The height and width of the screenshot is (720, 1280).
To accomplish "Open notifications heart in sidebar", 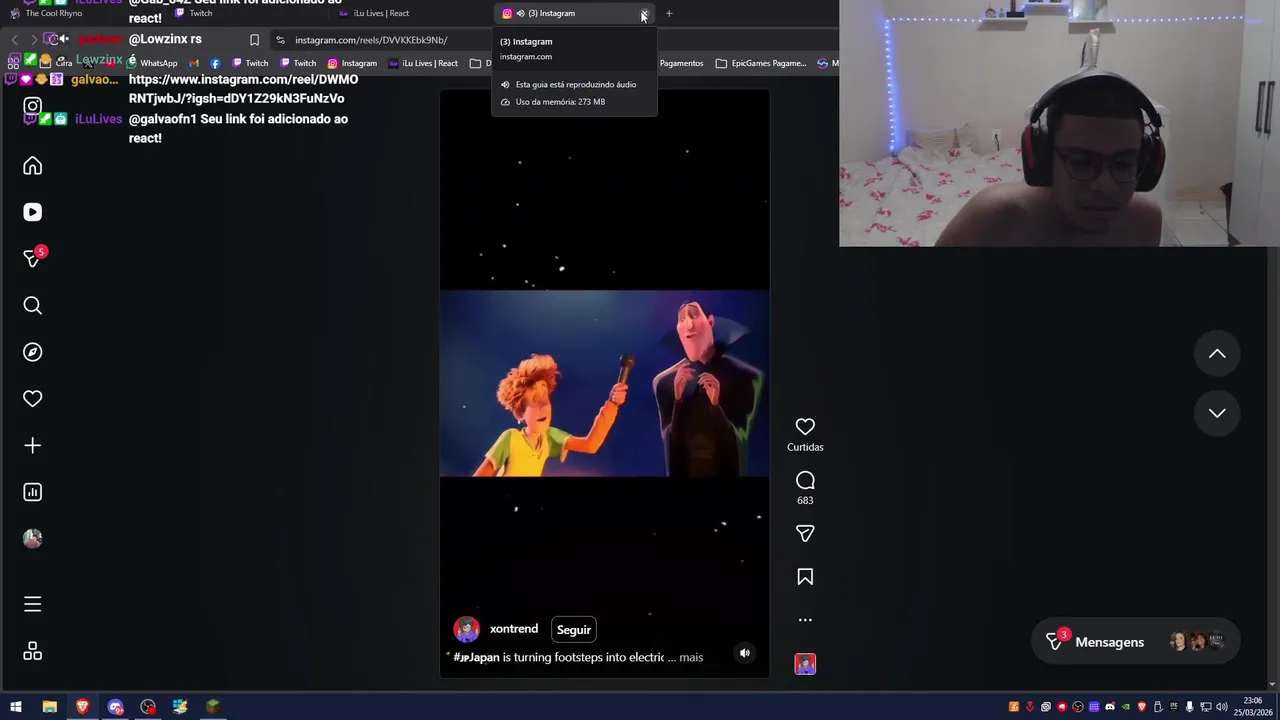I will click(33, 398).
